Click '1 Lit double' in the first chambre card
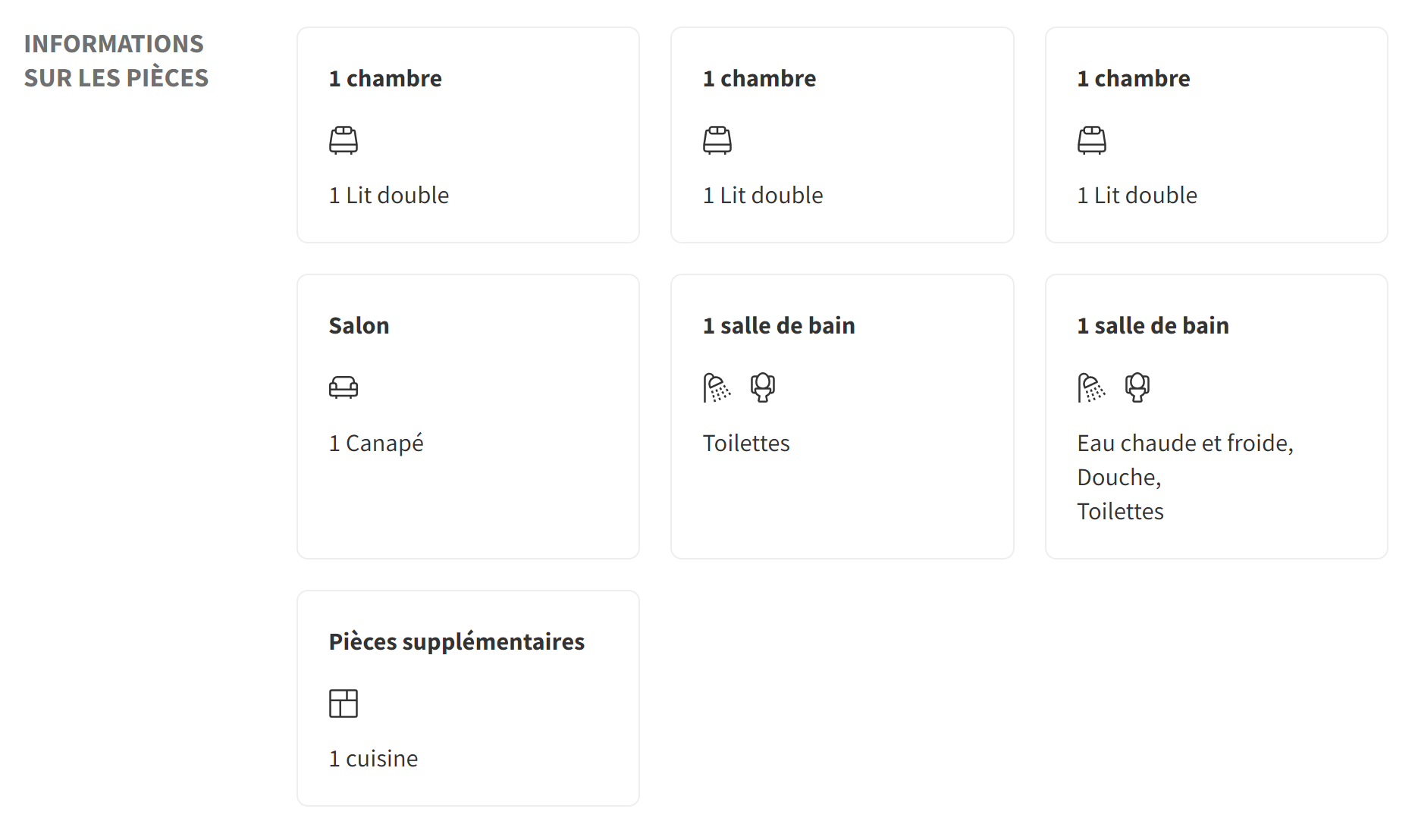 tap(389, 195)
